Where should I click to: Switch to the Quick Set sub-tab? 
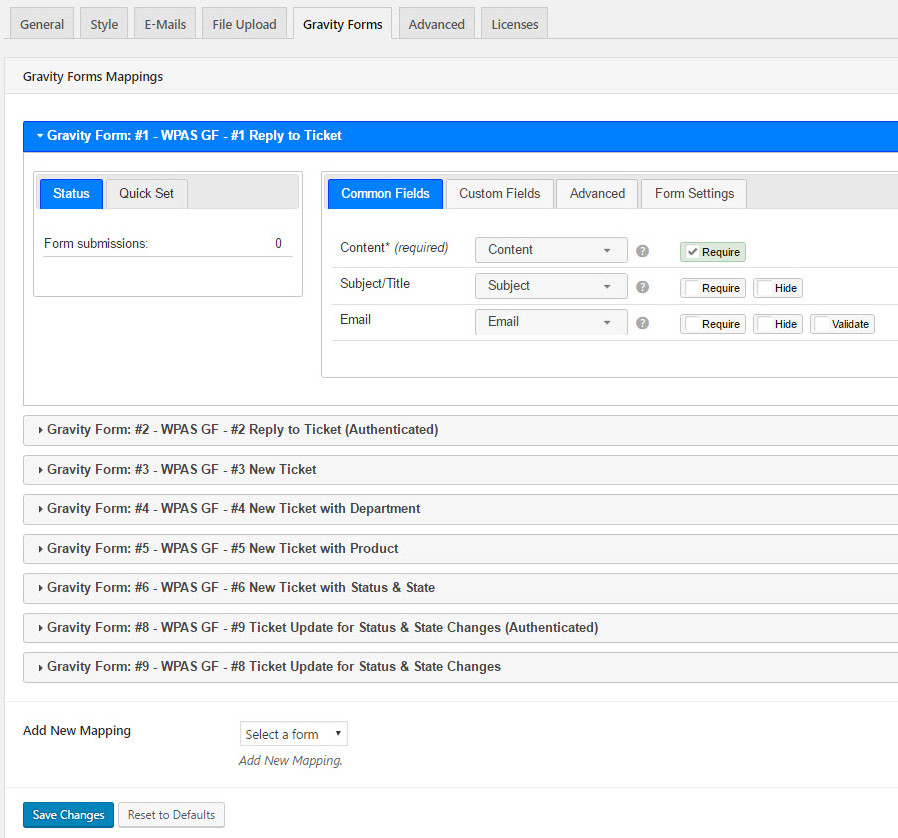point(146,194)
